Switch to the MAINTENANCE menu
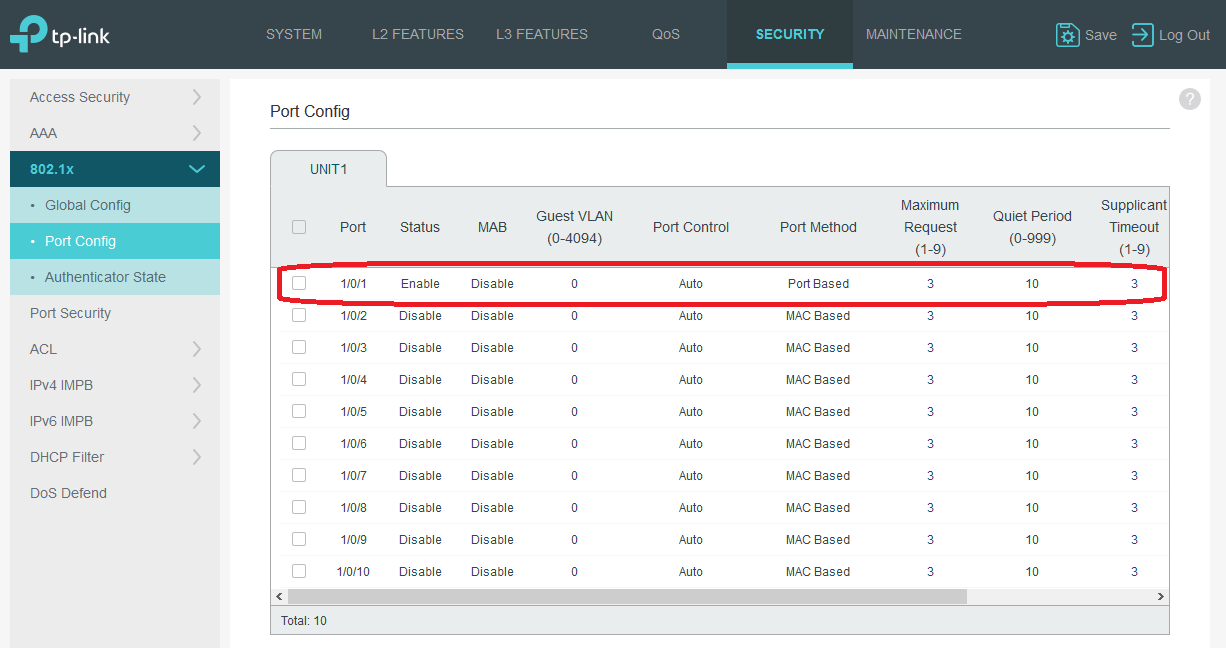 (913, 34)
